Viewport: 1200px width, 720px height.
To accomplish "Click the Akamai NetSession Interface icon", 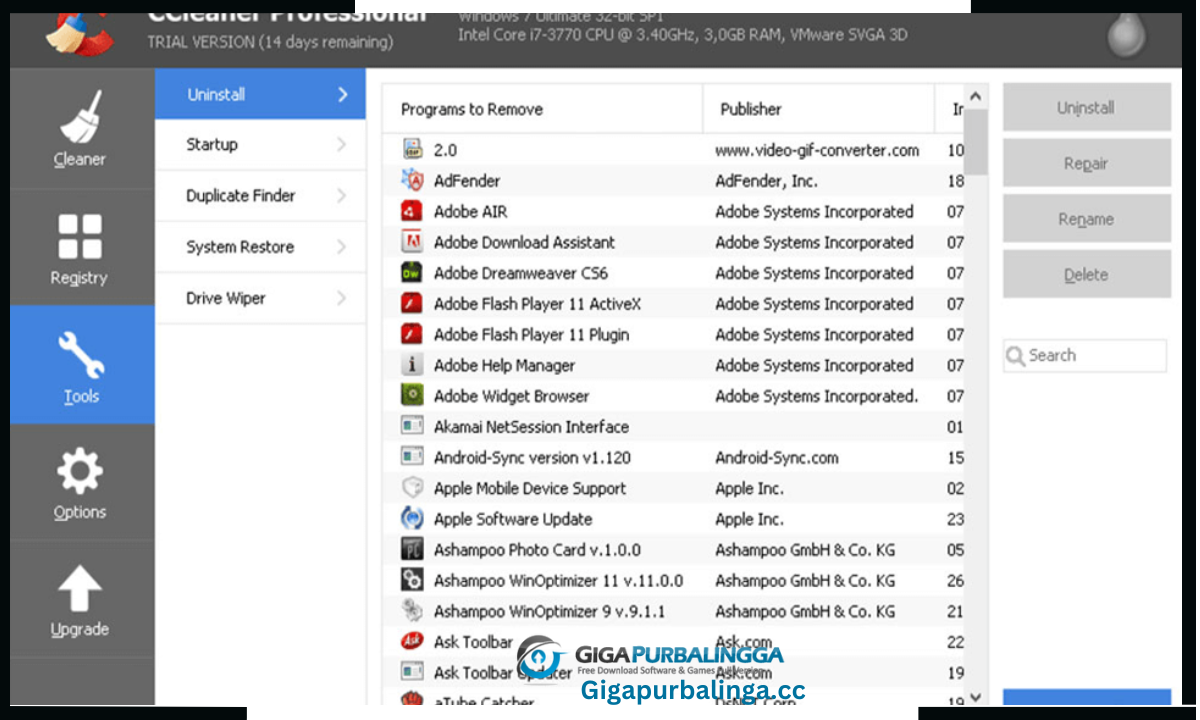I will pyautogui.click(x=412, y=427).
